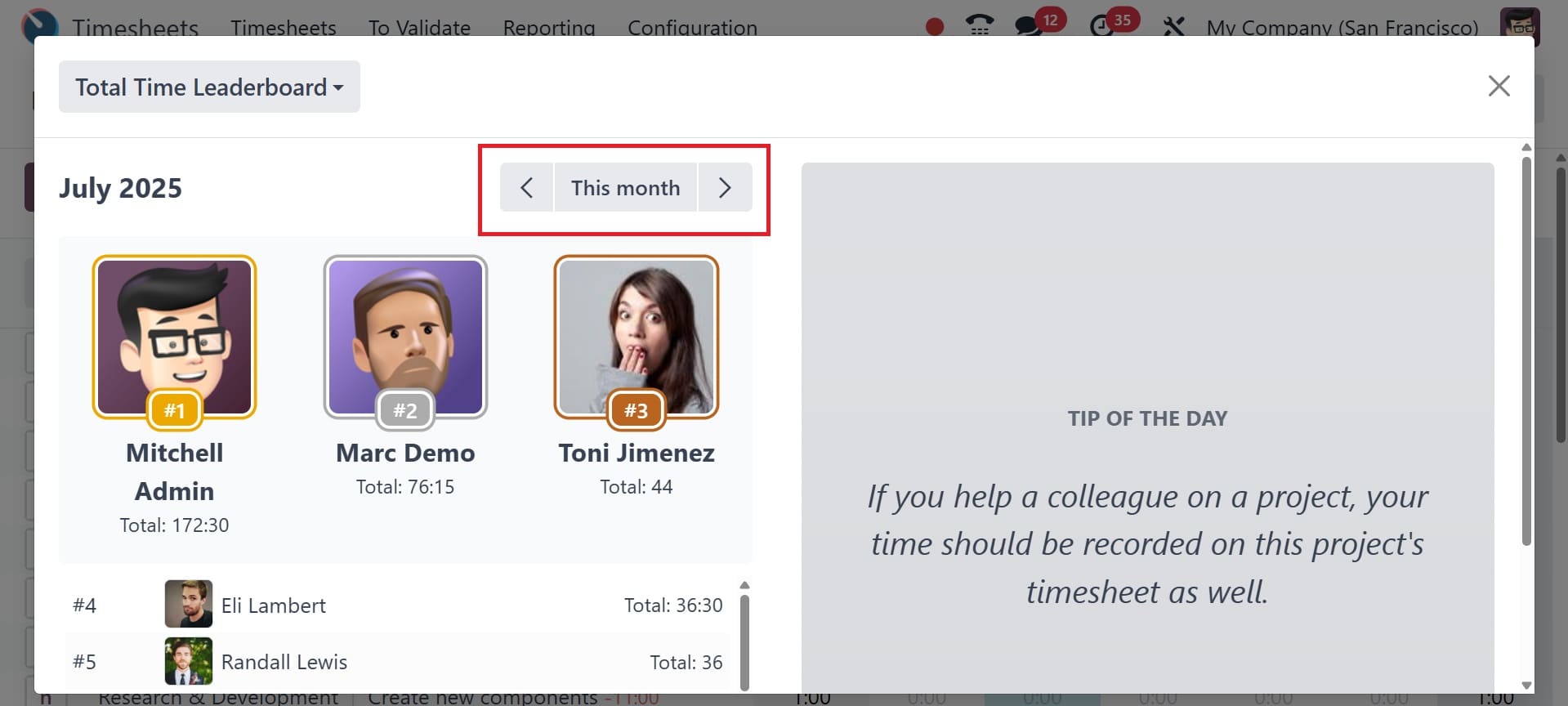Open the Total Time Leaderboard dropdown
Image resolution: width=1568 pixels, height=706 pixels.
pyautogui.click(x=209, y=87)
